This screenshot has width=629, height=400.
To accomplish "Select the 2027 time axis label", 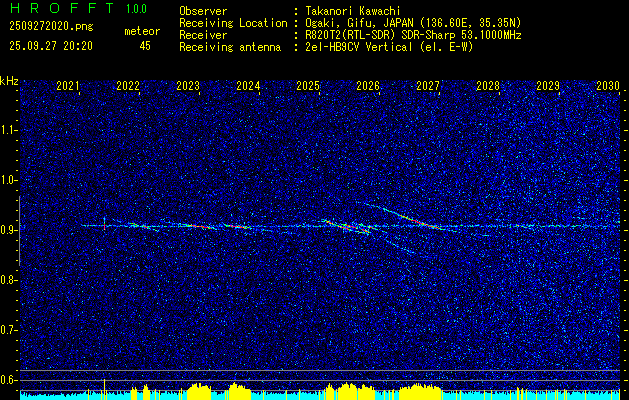I will pos(428,86).
